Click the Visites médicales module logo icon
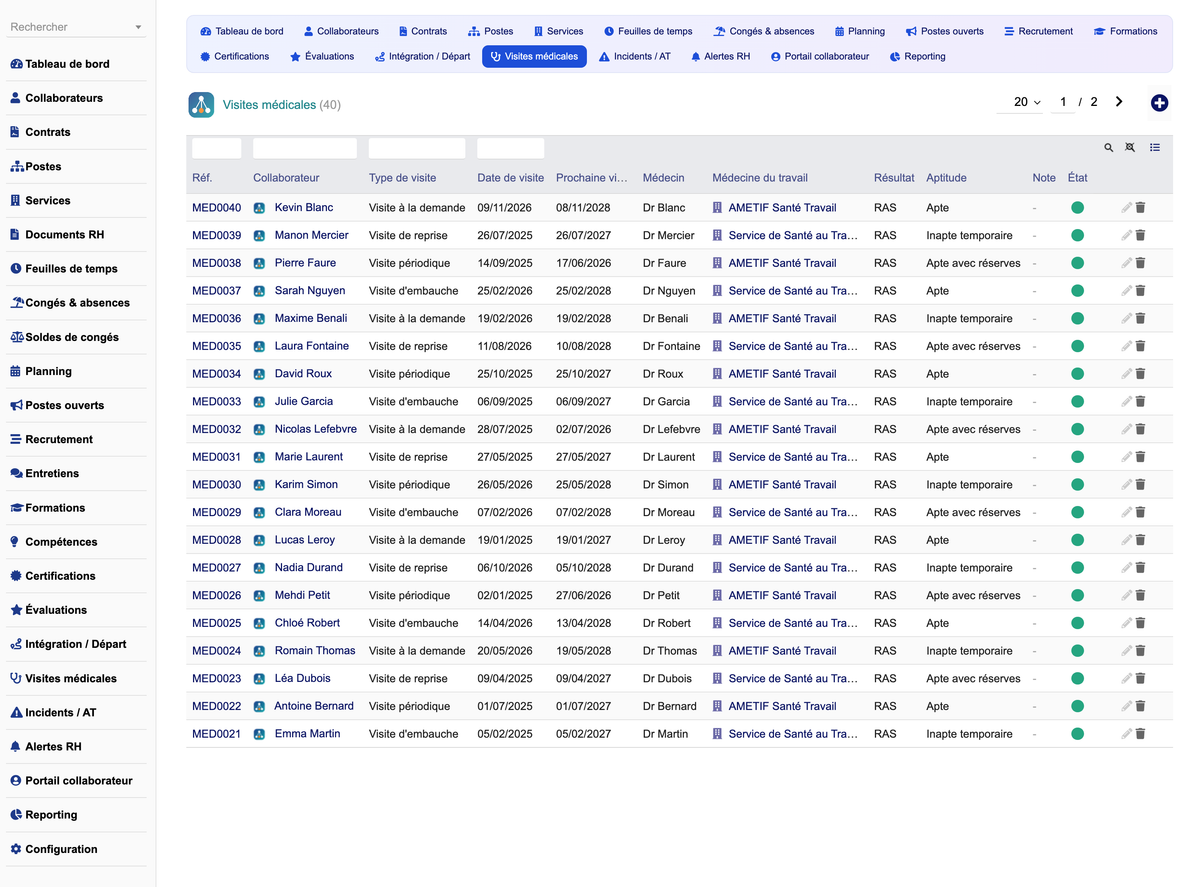 tap(201, 104)
